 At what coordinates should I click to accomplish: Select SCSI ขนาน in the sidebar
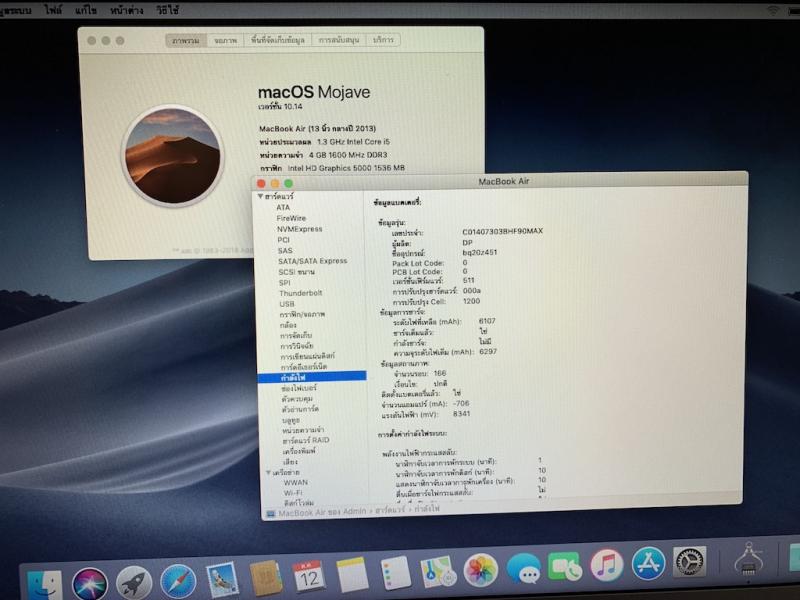pos(296,272)
